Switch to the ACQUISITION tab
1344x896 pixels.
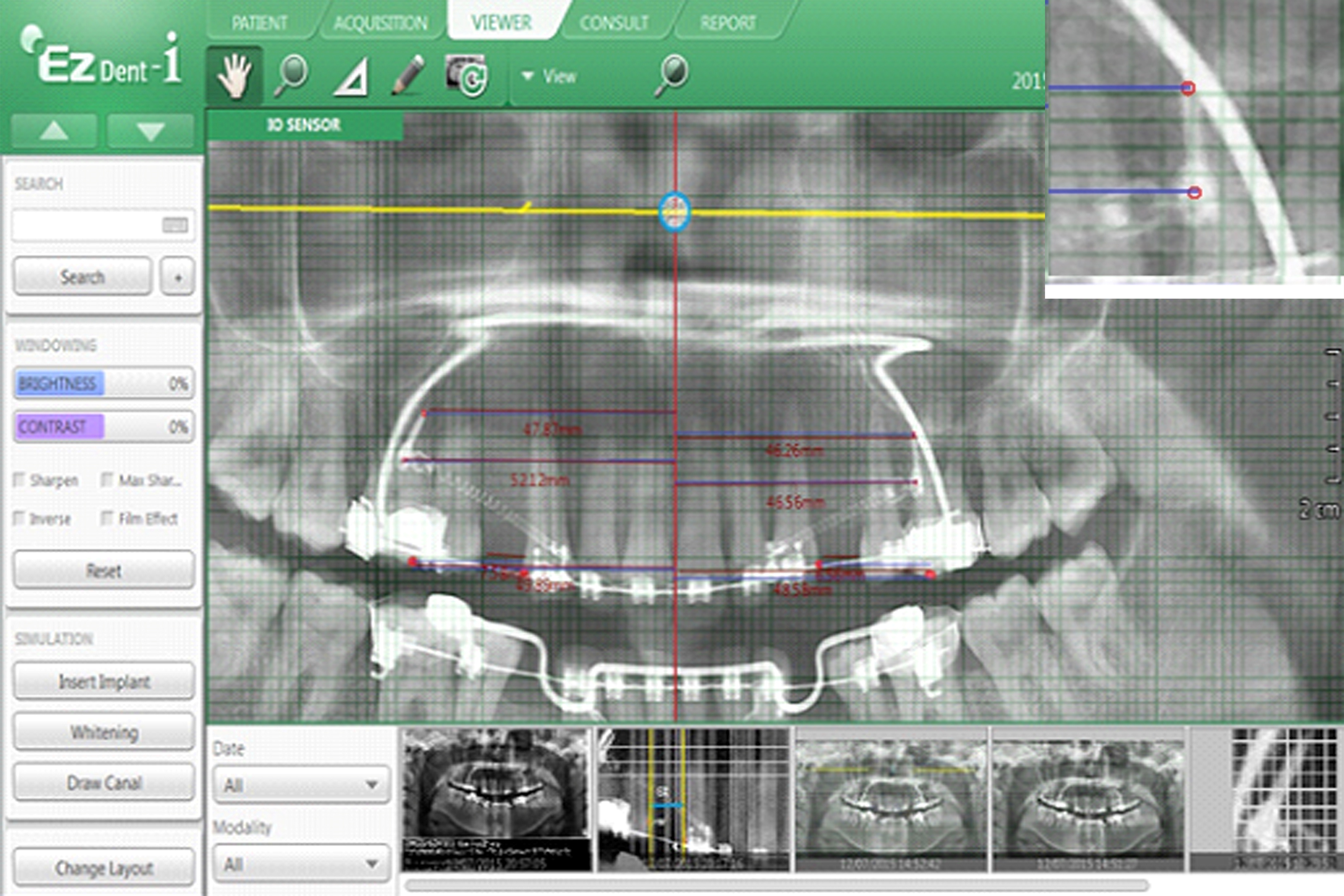(x=380, y=23)
